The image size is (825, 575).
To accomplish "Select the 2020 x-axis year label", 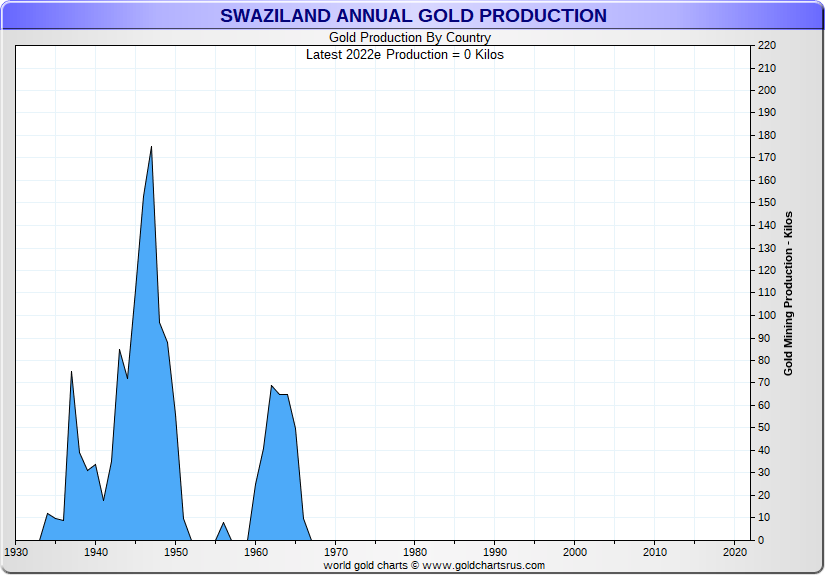I will tap(735, 552).
